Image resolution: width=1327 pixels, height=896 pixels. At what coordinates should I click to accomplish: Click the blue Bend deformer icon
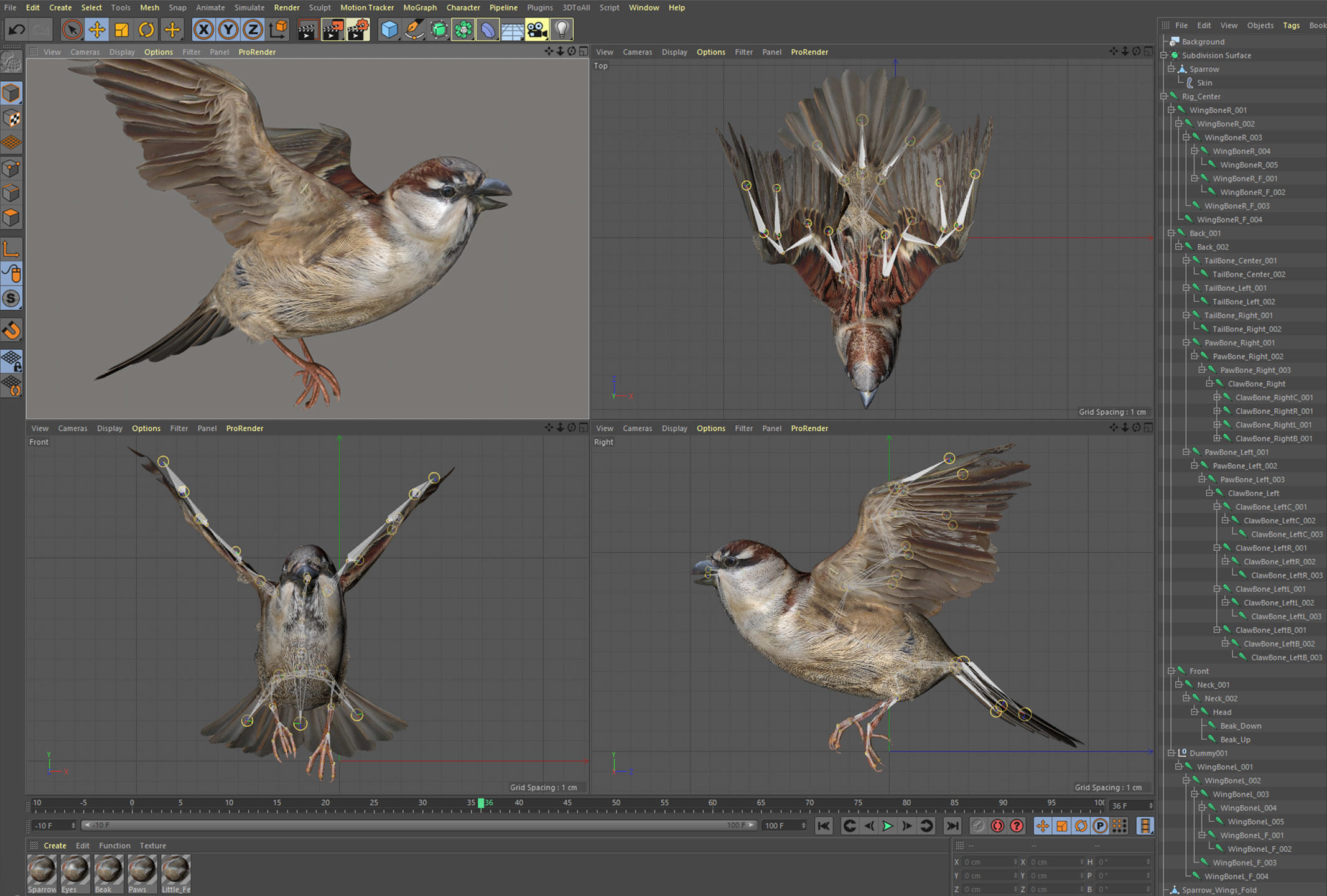488,29
